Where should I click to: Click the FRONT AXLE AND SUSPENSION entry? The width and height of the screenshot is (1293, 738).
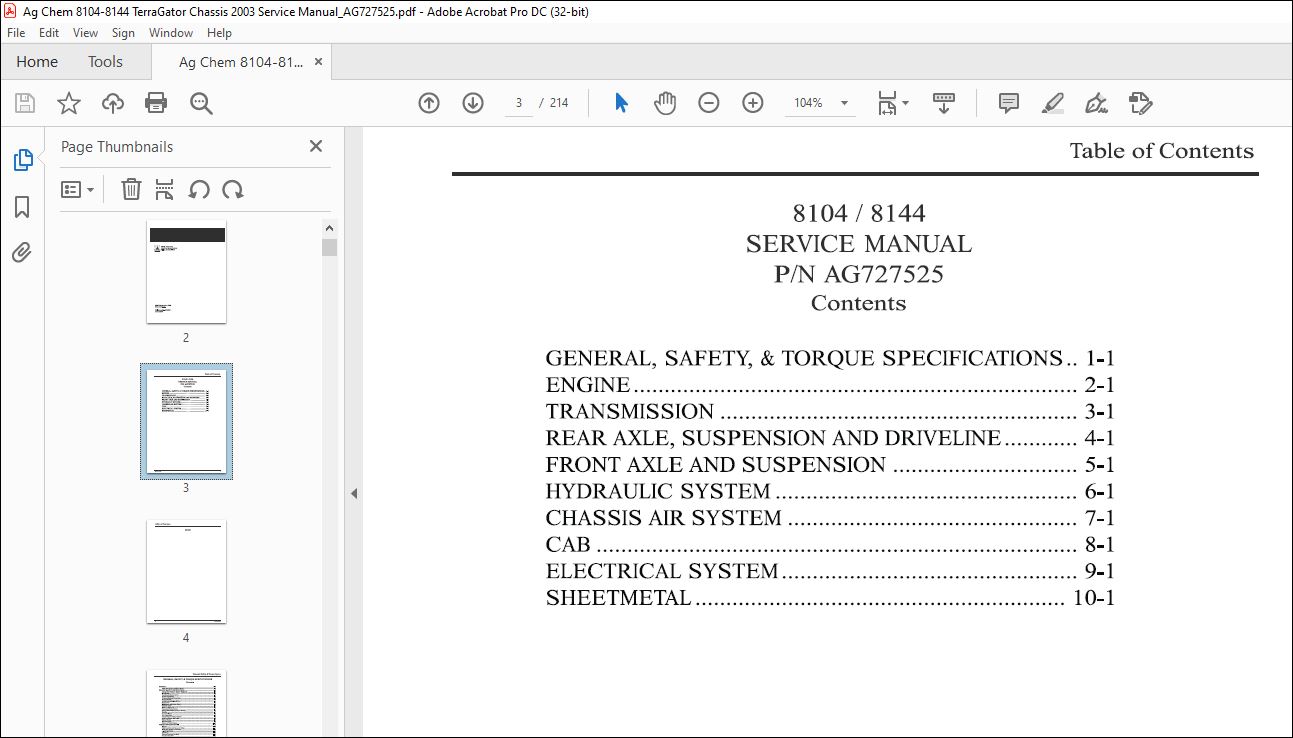830,465
